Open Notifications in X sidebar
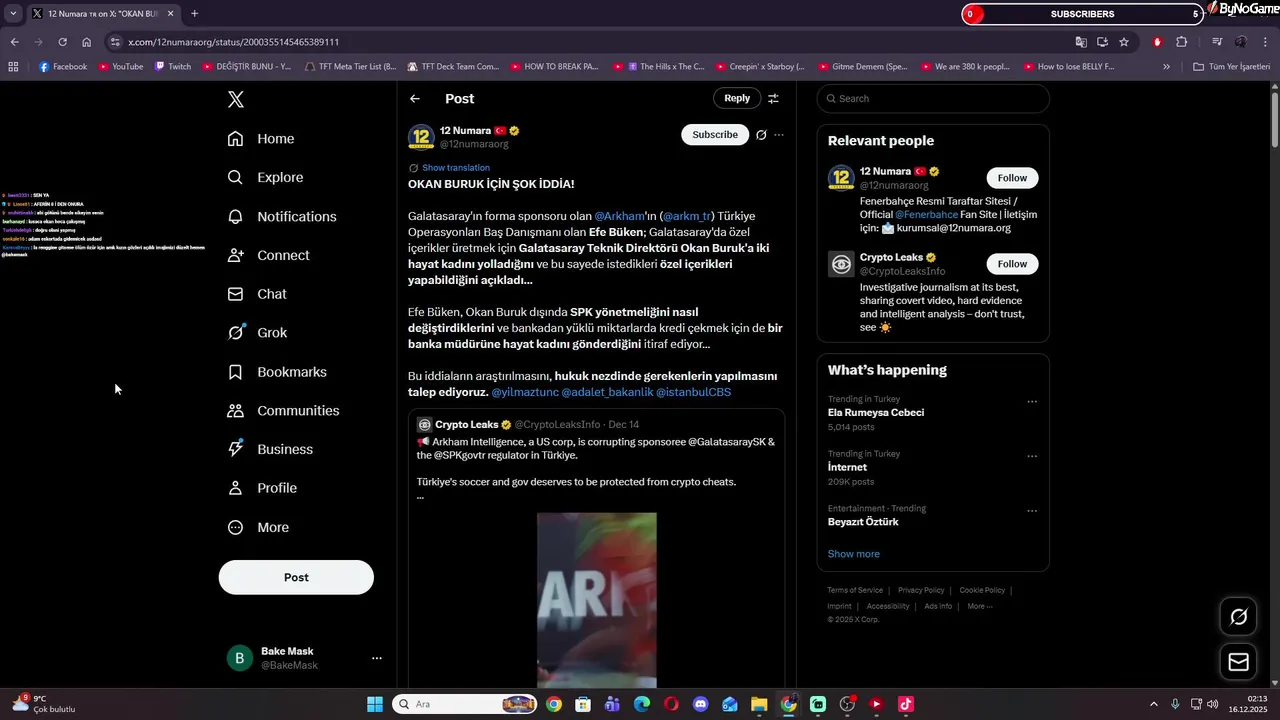The width and height of the screenshot is (1280, 720). pyautogui.click(x=282, y=216)
